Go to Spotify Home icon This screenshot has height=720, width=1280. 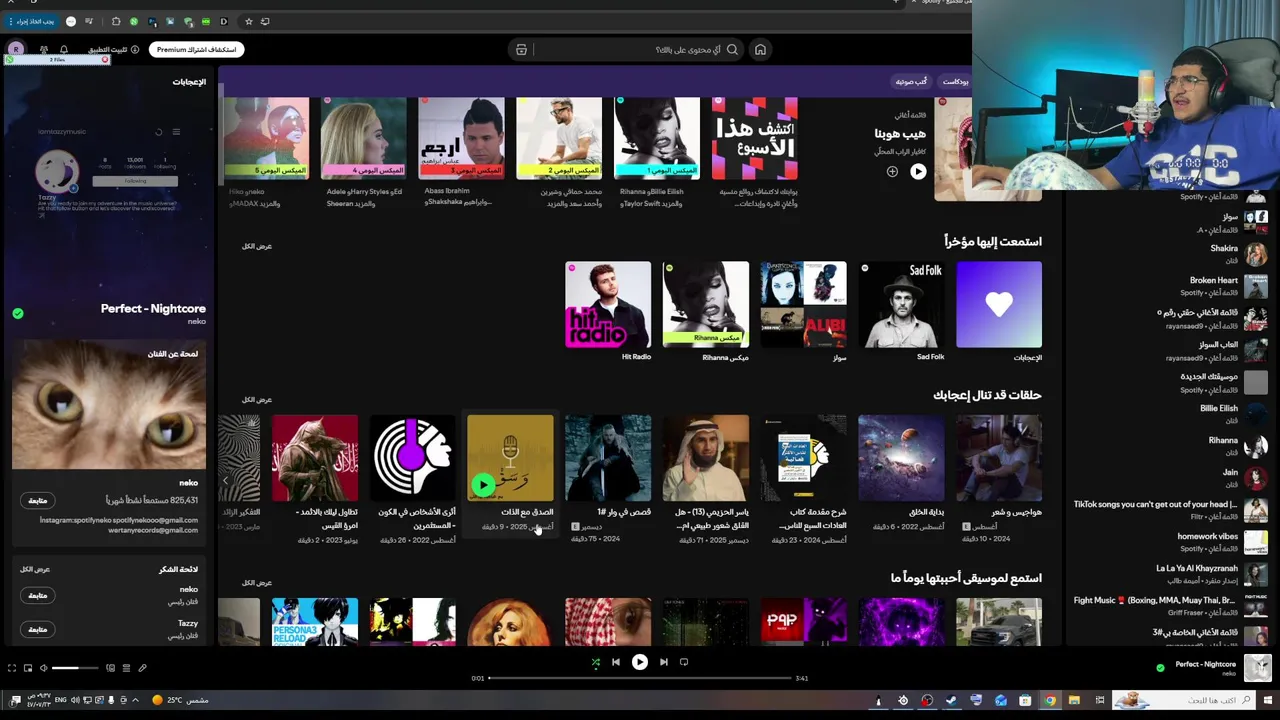coord(760,49)
